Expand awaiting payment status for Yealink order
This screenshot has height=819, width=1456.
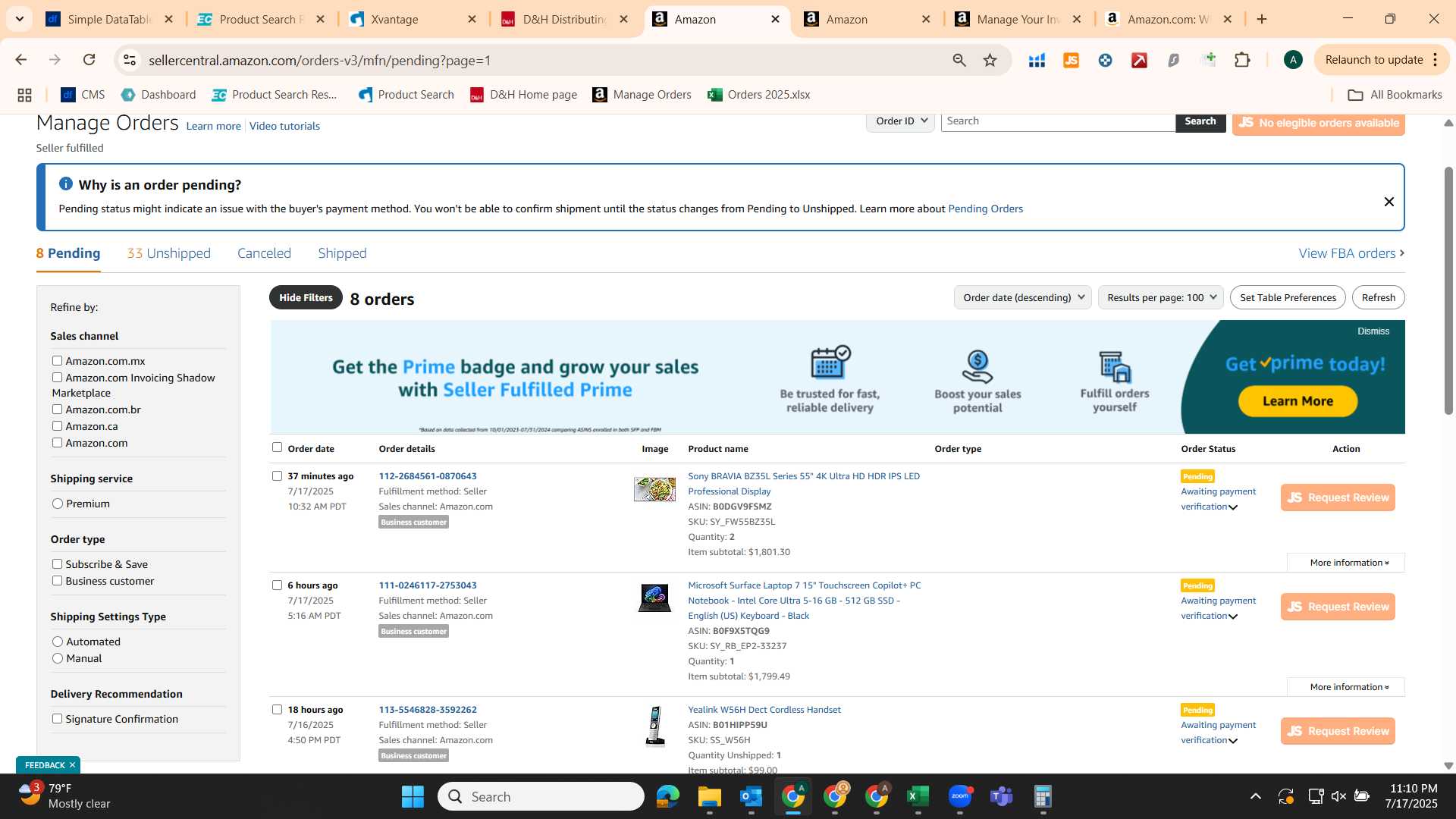click(1233, 741)
